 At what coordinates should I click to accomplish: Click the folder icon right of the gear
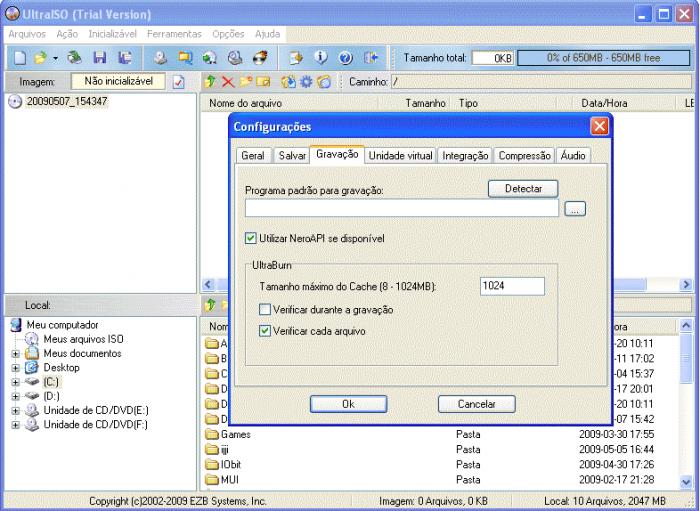click(x=325, y=82)
